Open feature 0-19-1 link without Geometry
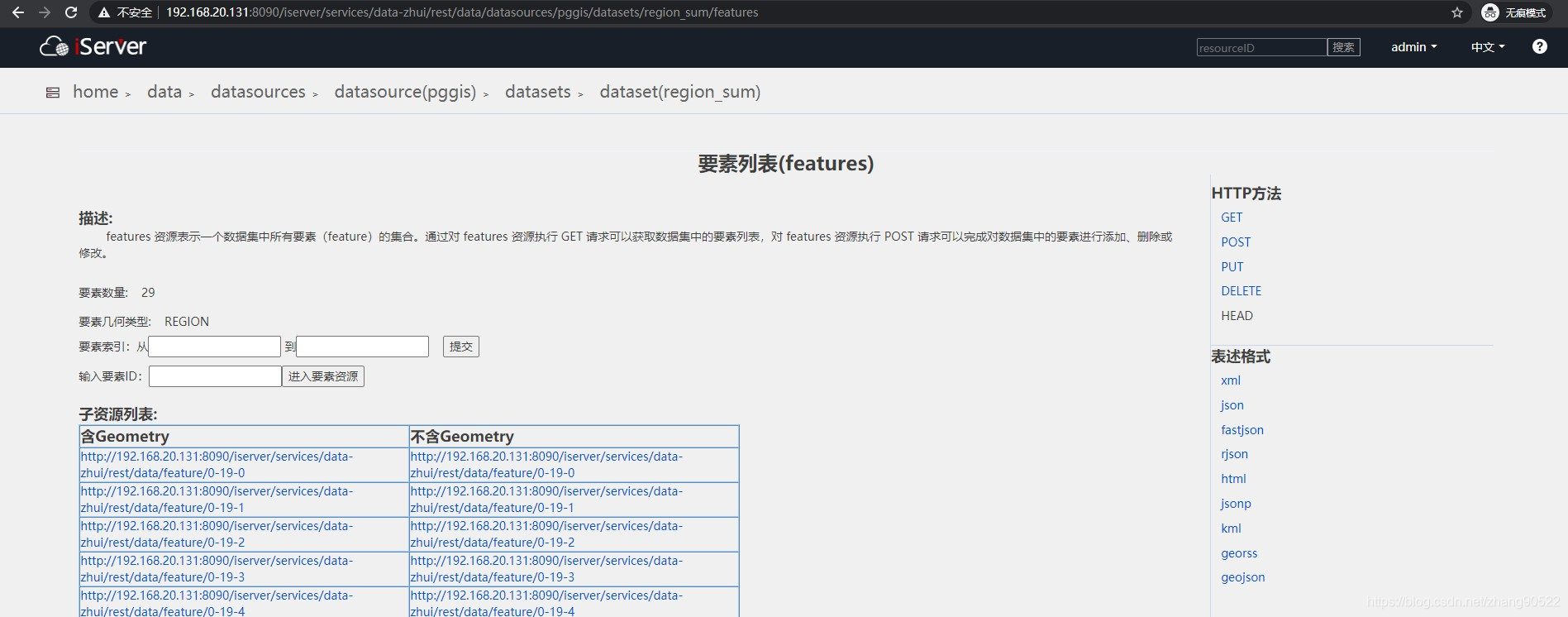The image size is (1568, 617). point(546,500)
